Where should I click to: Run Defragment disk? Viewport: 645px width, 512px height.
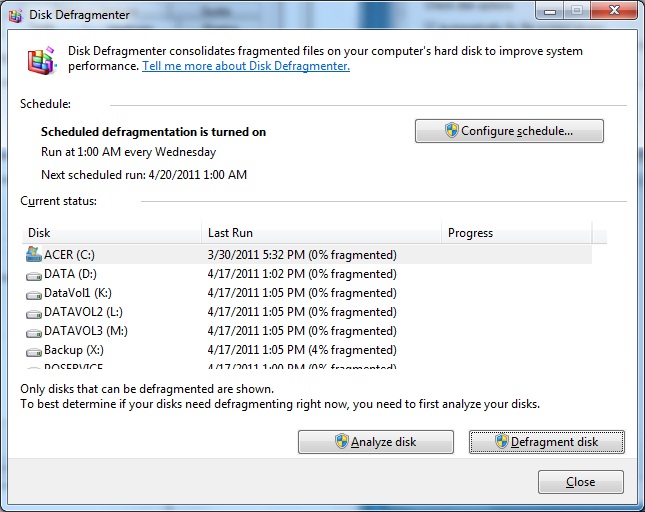(x=547, y=442)
